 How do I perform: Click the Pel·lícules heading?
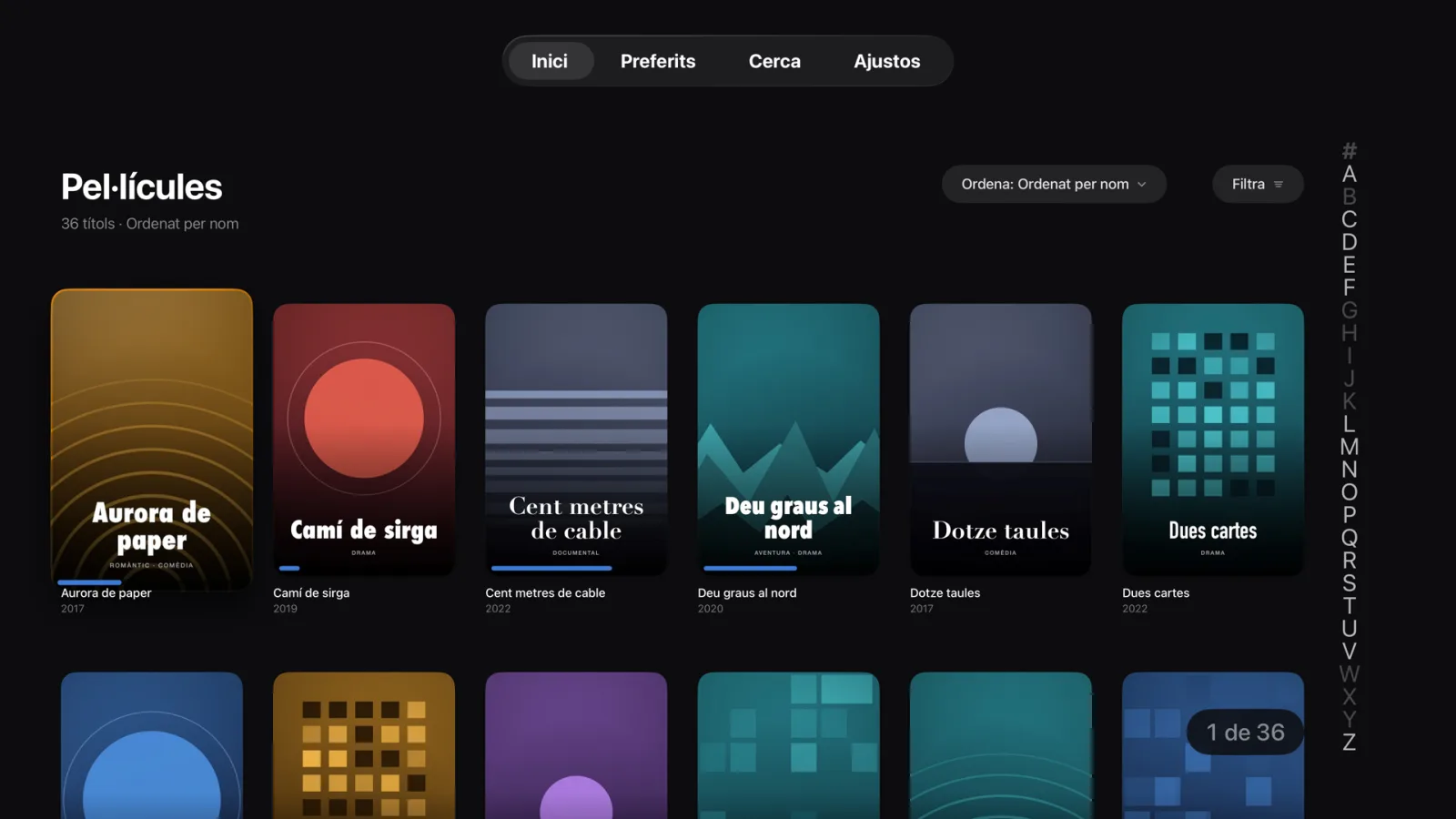click(142, 187)
